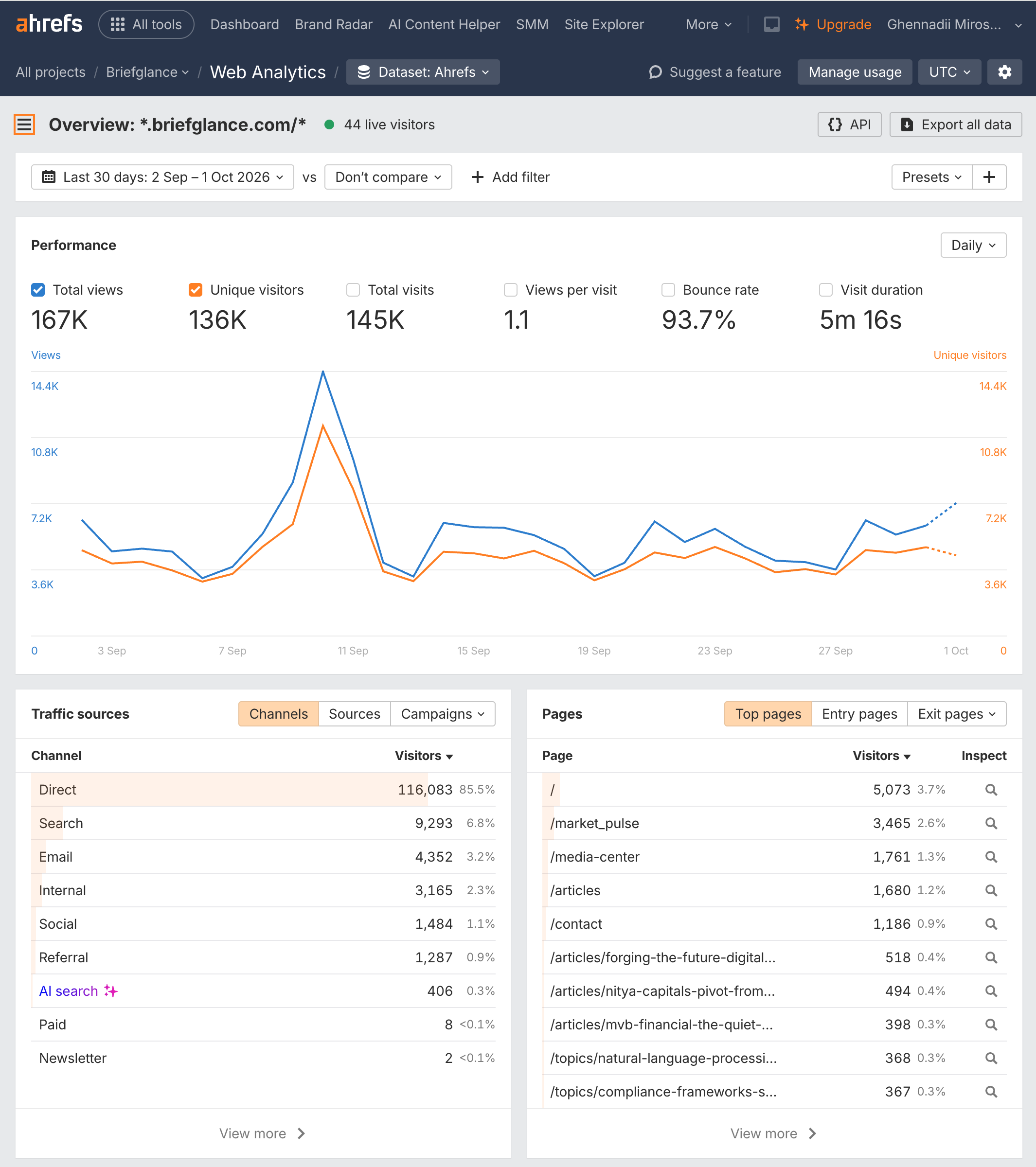Open the Presets dropdown
The width and height of the screenshot is (1036, 1167).
tap(931, 177)
